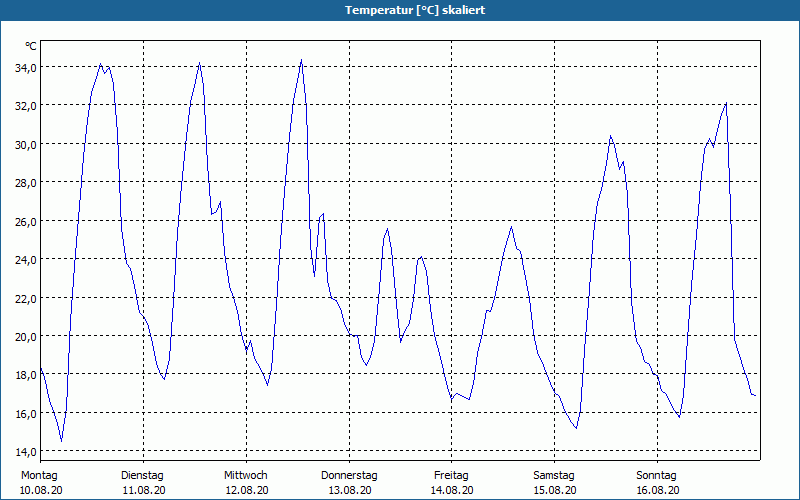
Task: Click Sunday's peak near 32 degrees
Action: click(x=726, y=103)
